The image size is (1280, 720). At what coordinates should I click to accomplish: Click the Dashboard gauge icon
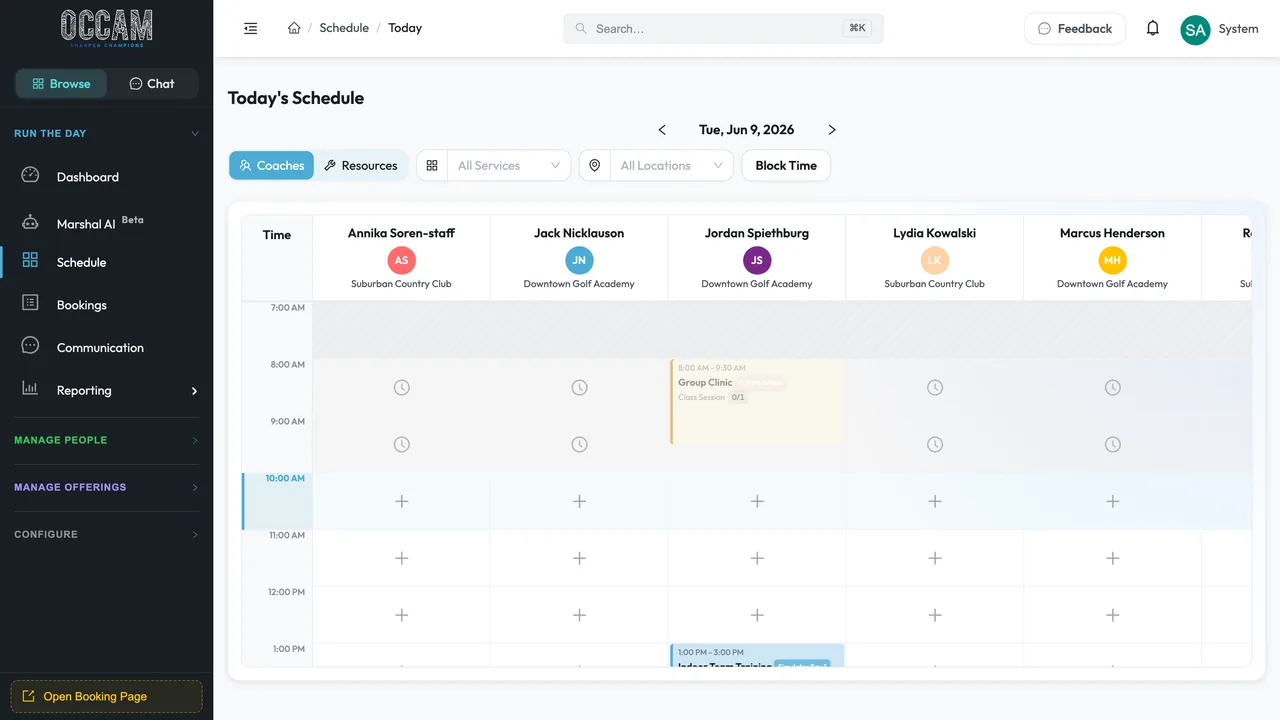30,175
